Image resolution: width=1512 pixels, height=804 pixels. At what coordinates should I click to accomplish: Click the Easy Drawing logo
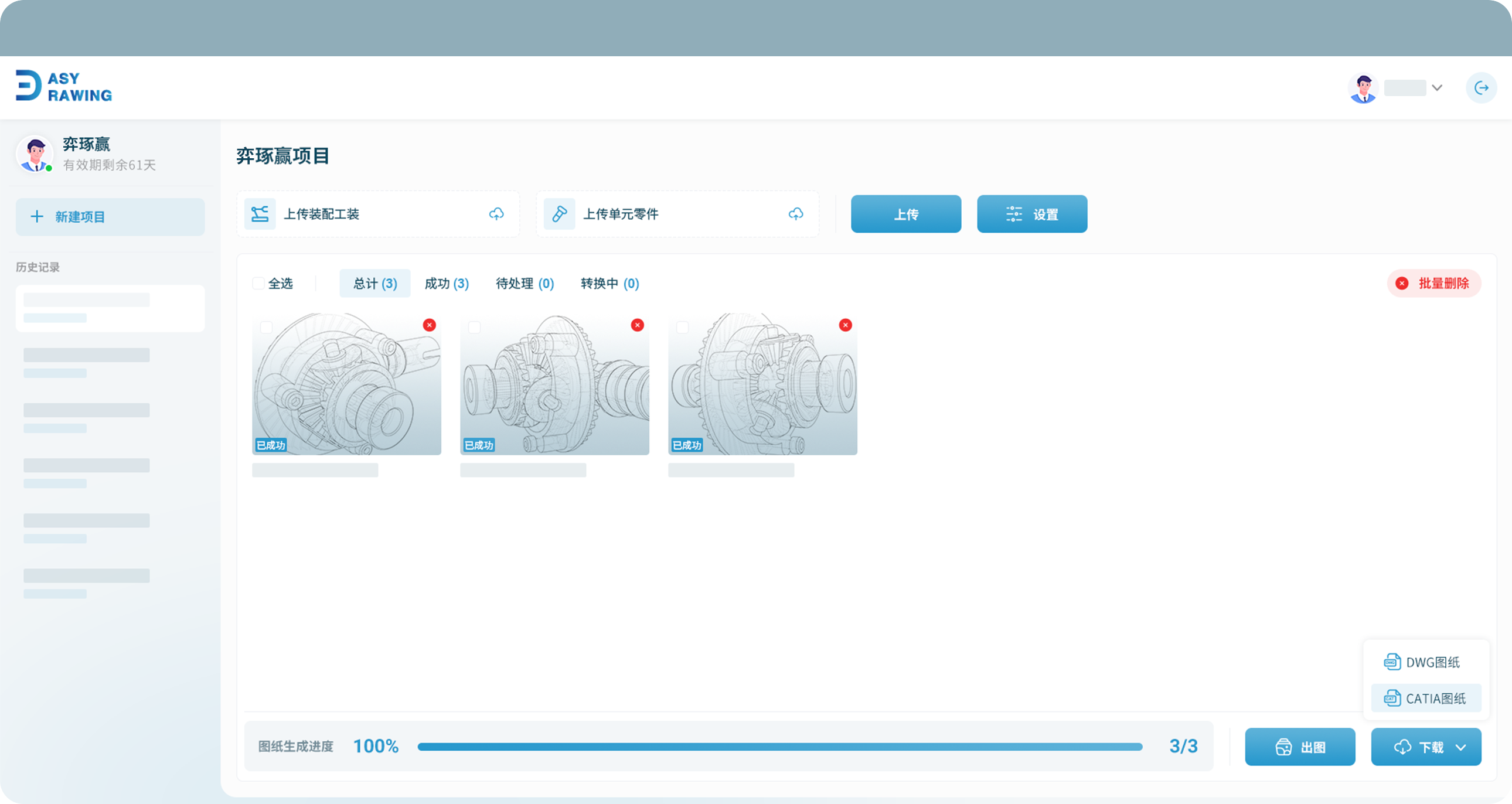pyautogui.click(x=64, y=86)
